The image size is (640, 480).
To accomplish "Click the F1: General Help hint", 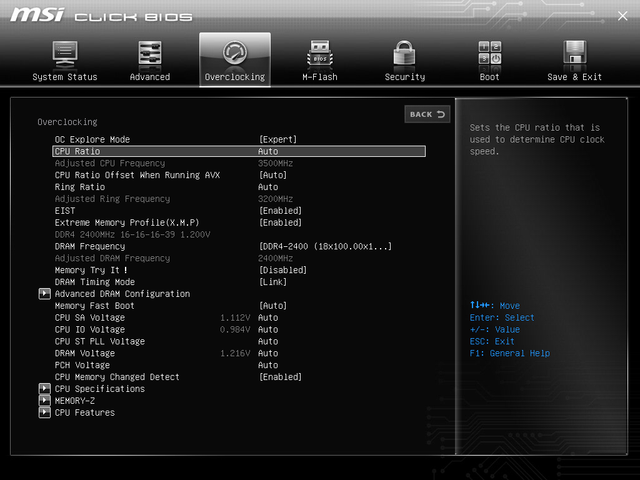I will 510,353.
